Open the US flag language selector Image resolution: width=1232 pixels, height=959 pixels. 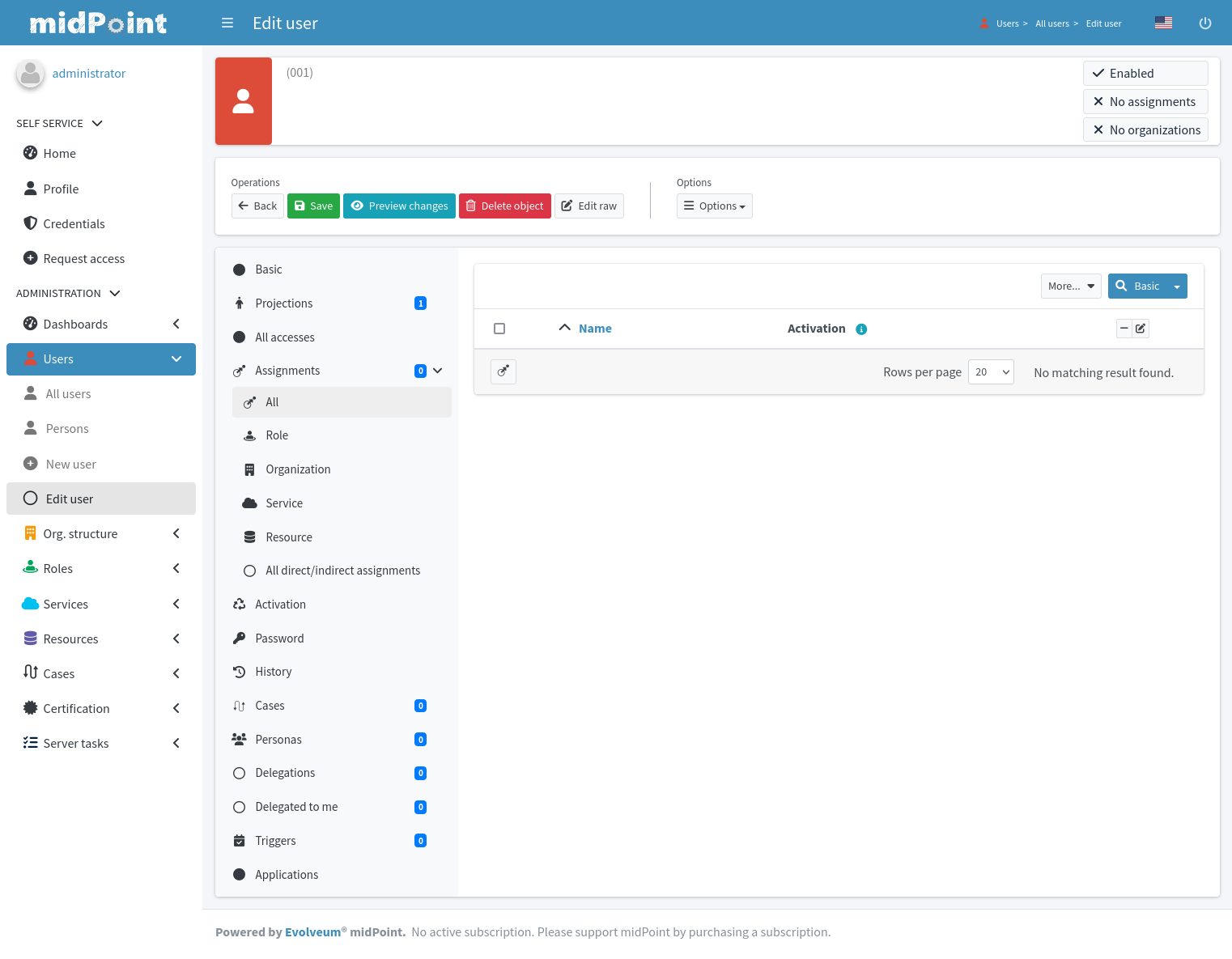[x=1163, y=23]
